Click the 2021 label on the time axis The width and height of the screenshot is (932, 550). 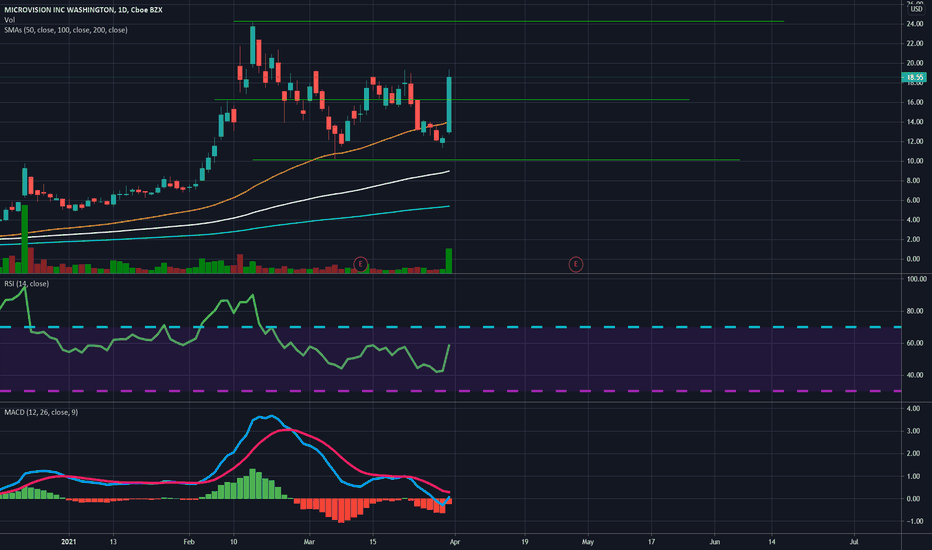(69, 542)
